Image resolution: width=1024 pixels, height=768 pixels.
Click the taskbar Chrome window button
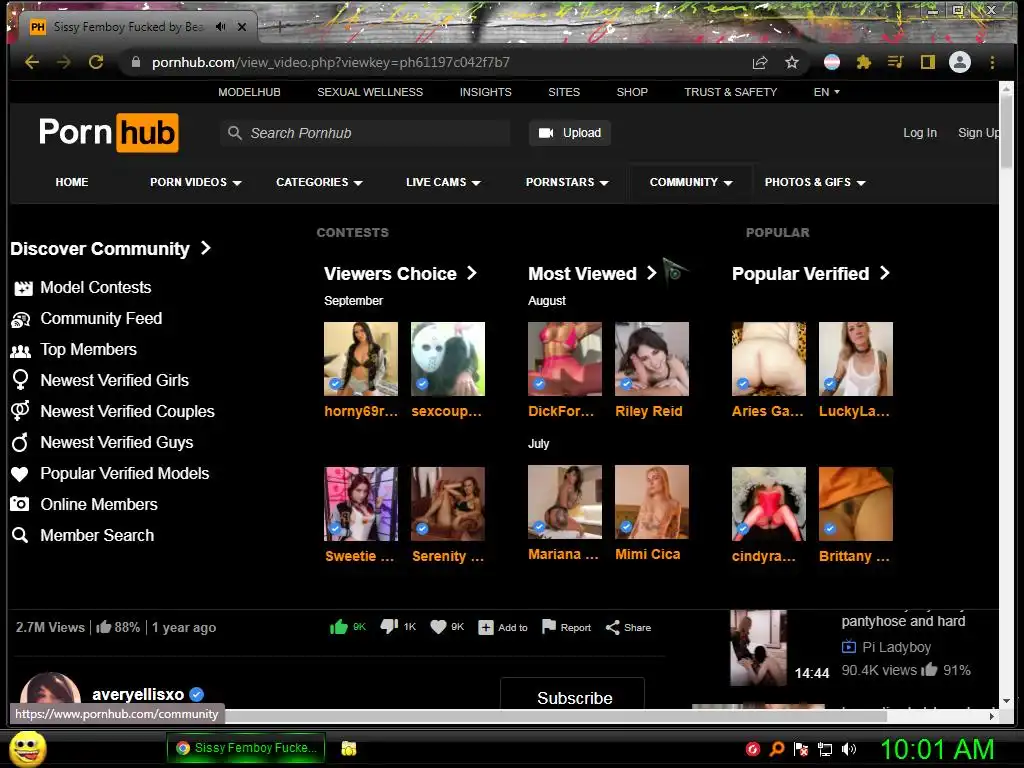click(x=246, y=748)
